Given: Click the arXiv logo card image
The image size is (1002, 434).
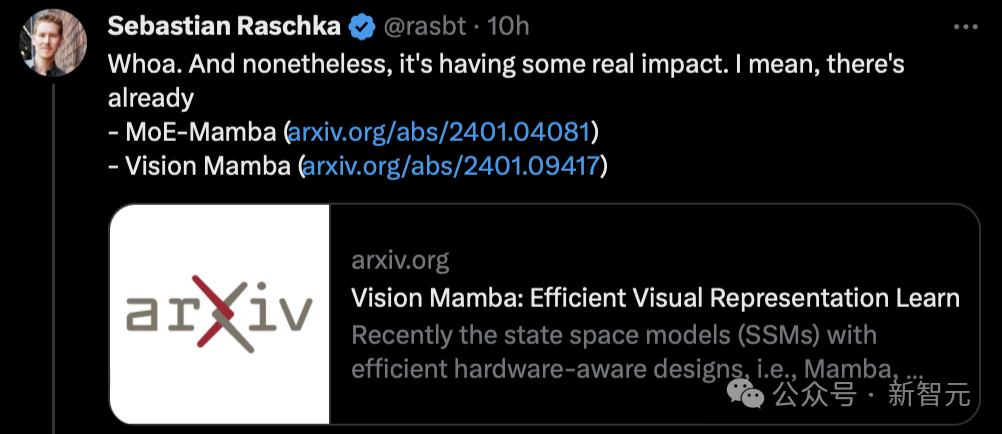Looking at the screenshot, I should point(220,314).
